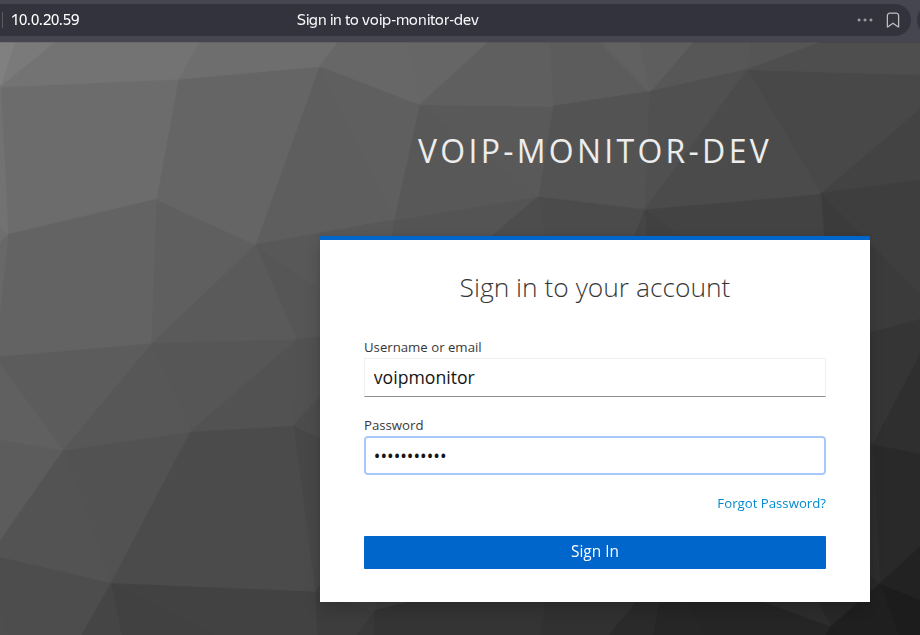This screenshot has height=635, width=920.
Task: Click the 10.0.20.59 host address
Action: pos(45,20)
